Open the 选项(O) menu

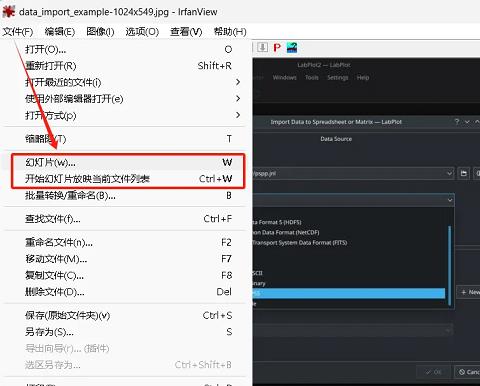tap(142, 32)
